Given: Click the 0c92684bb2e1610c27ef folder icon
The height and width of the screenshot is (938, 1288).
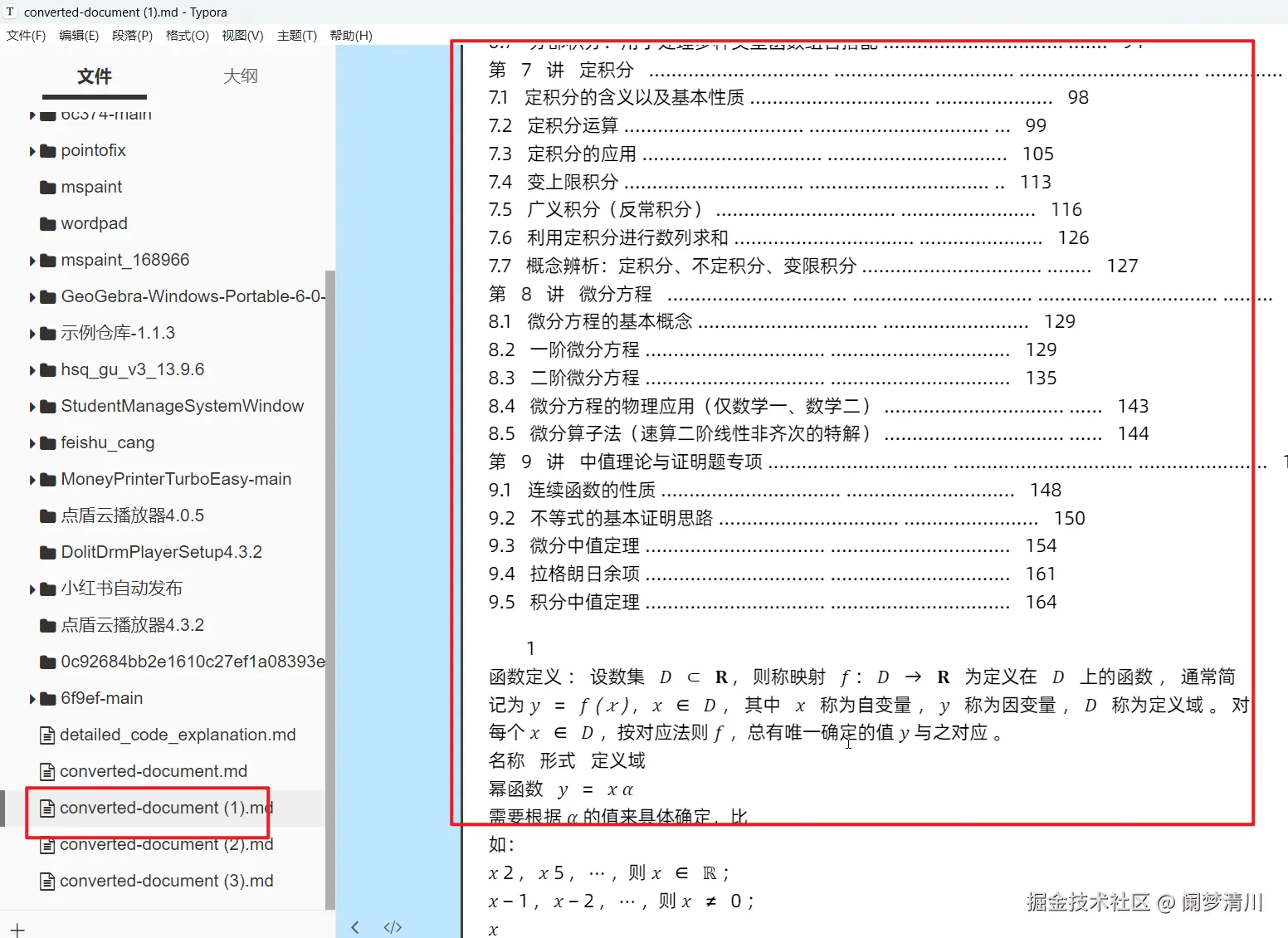Looking at the screenshot, I should tap(48, 662).
